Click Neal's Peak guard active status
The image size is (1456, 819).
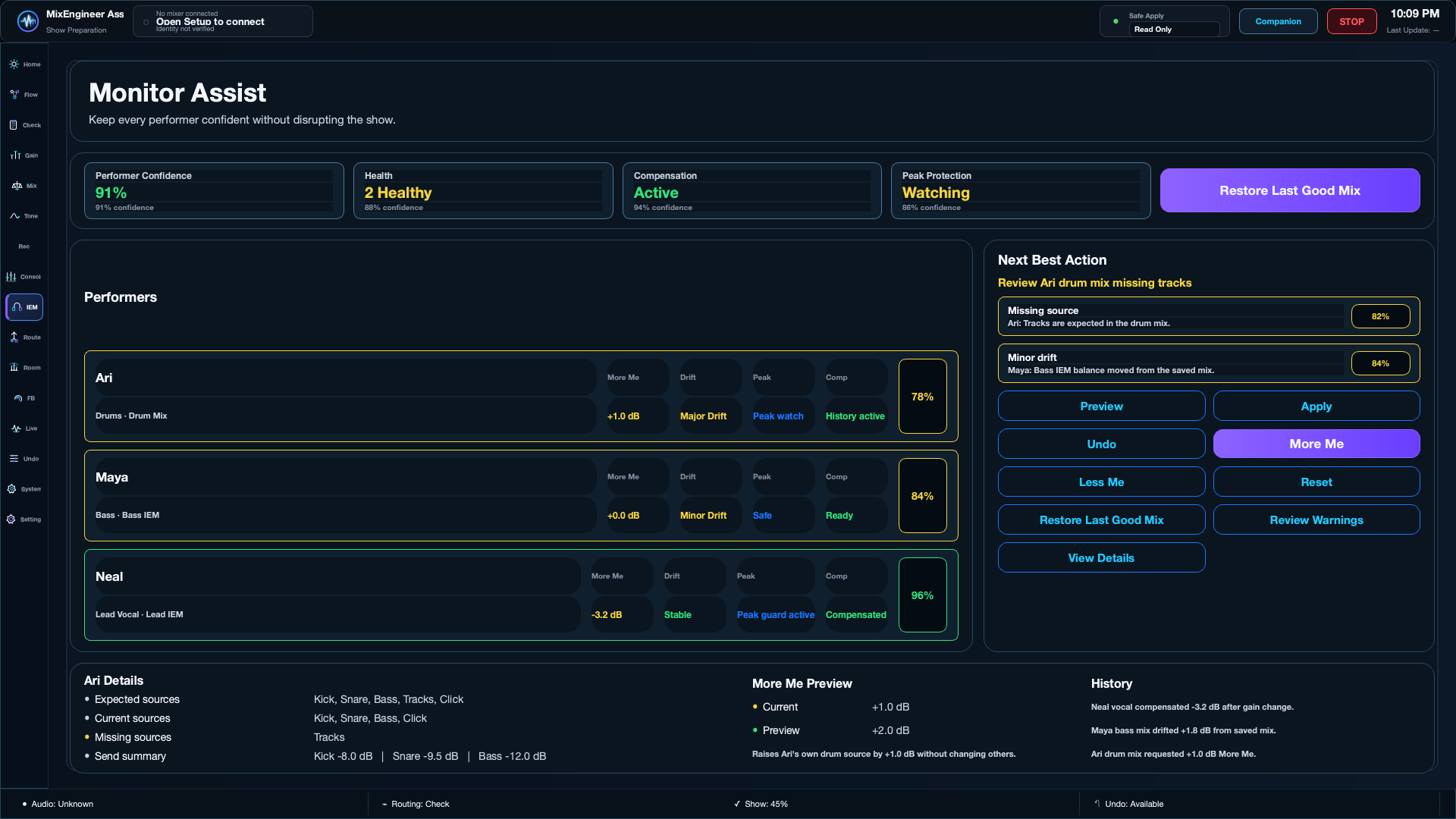(776, 615)
